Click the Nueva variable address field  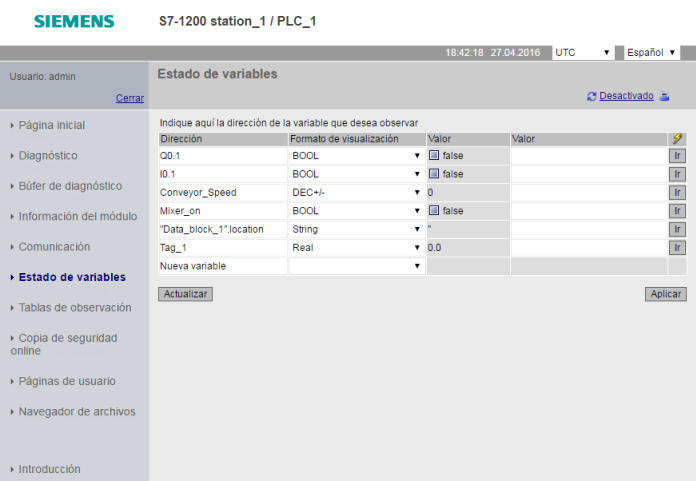(x=222, y=266)
